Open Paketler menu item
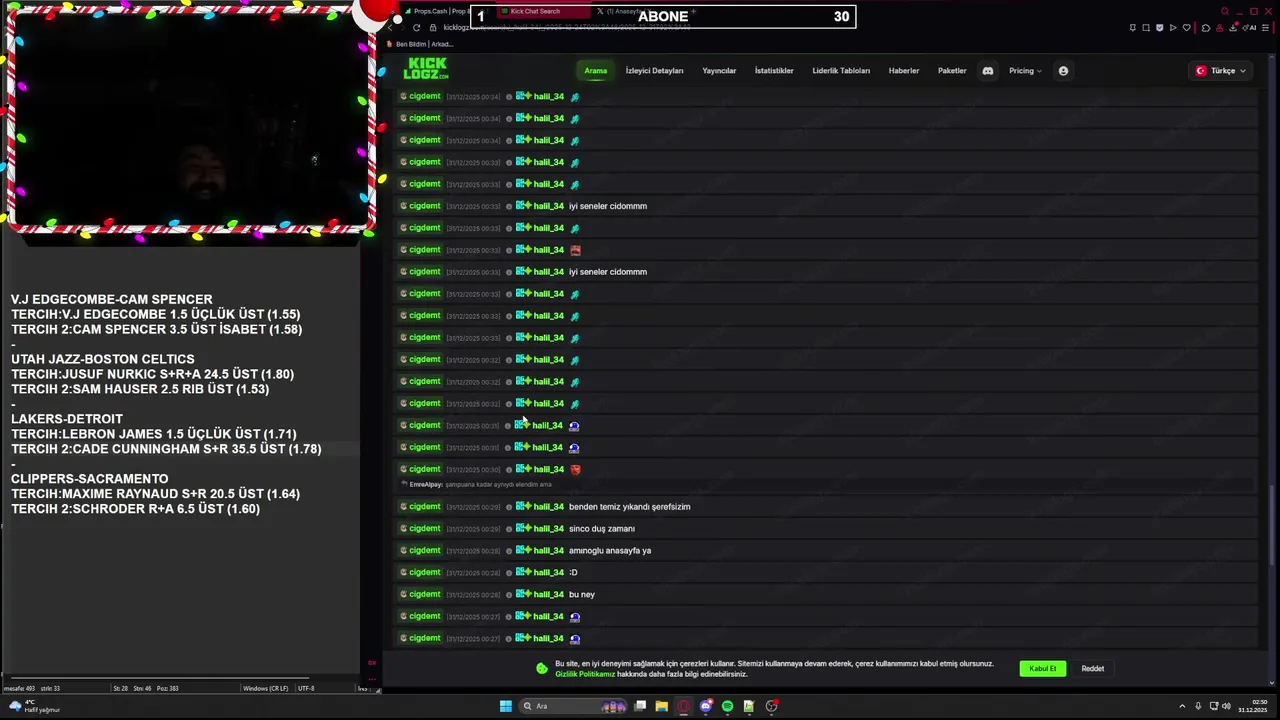 point(952,71)
